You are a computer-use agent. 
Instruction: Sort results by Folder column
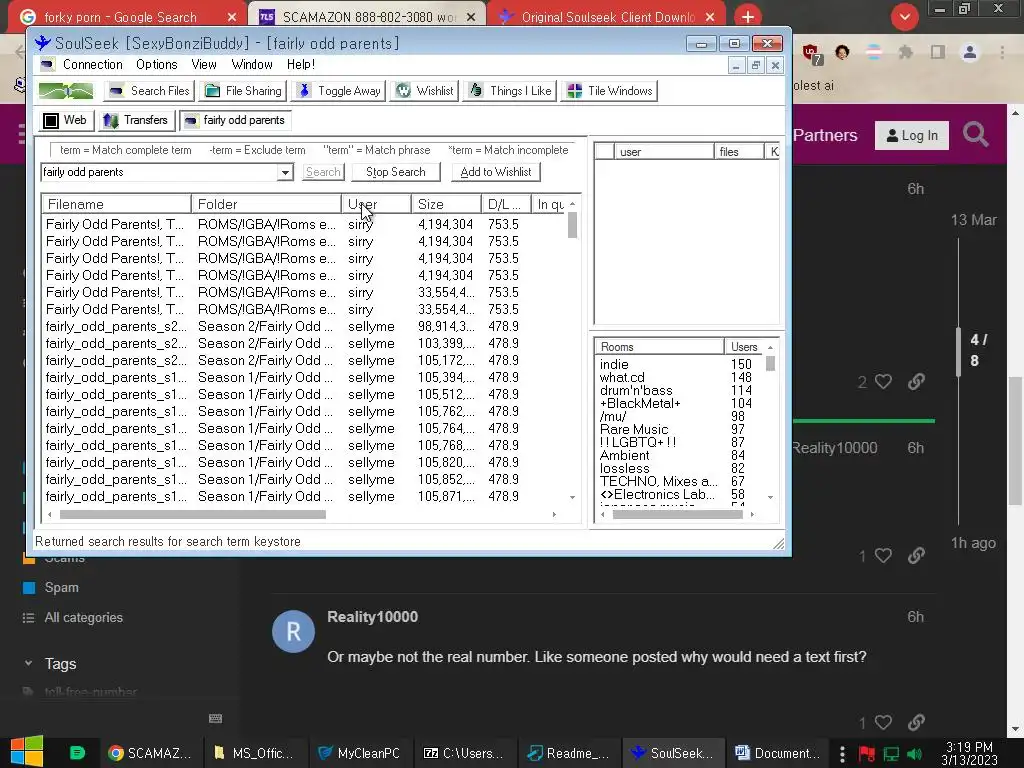point(266,204)
